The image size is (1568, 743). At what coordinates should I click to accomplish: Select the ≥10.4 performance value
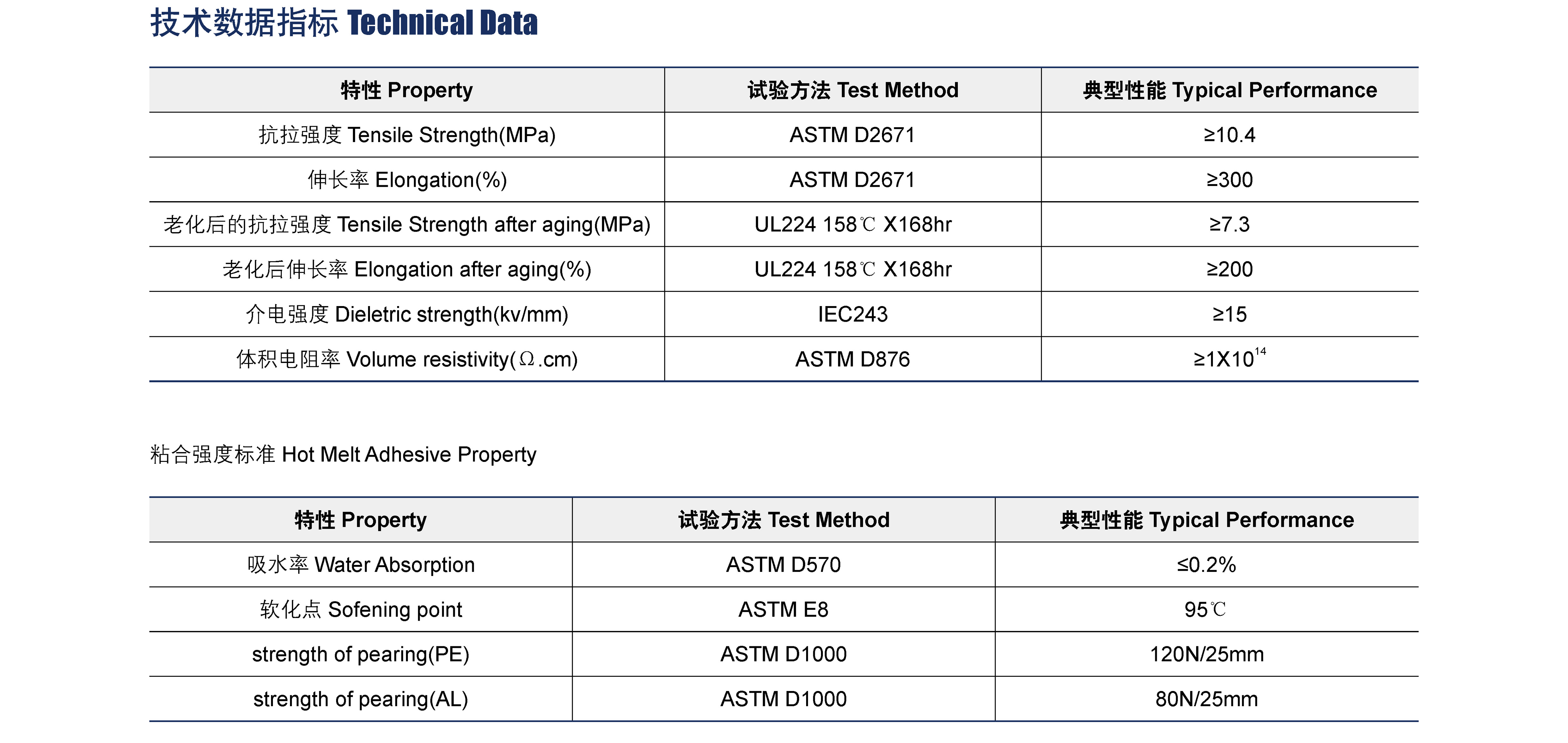tap(1229, 135)
